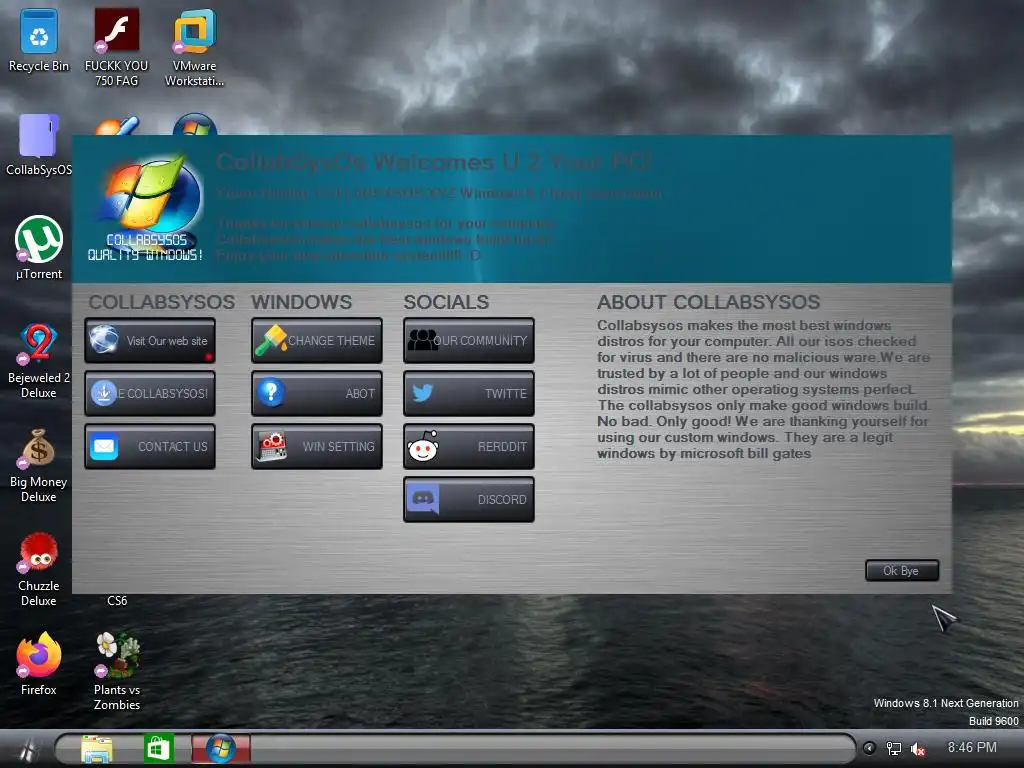Image resolution: width=1024 pixels, height=768 pixels.
Task: Click the ABOUT COLLABSYSOS heading
Action: (709, 302)
